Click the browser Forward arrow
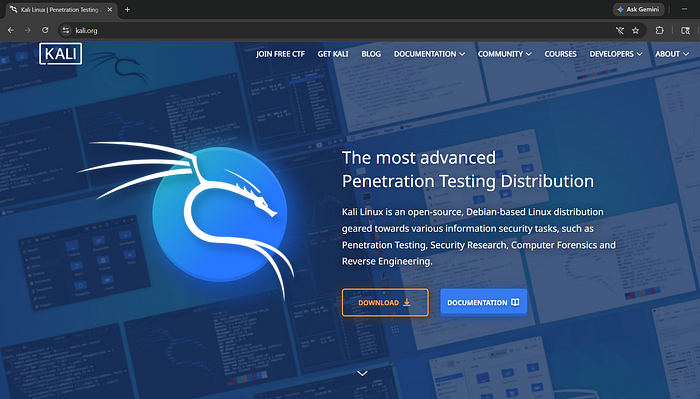700x399 pixels. [28, 30]
